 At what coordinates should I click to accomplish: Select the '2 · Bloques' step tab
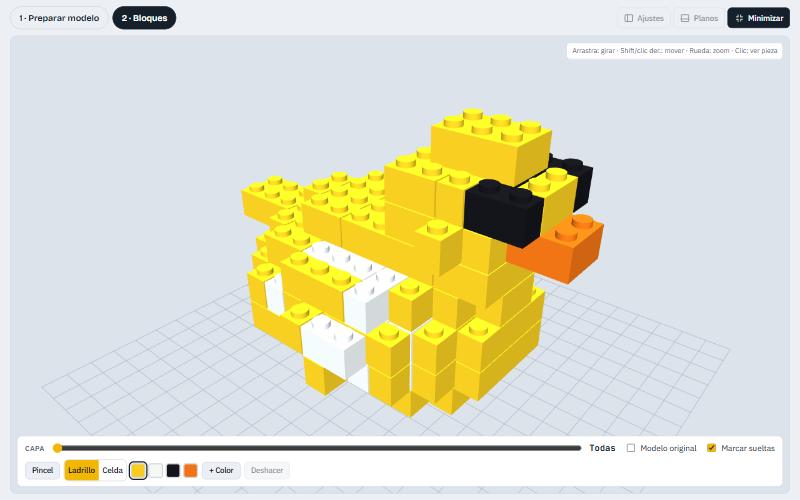pos(144,18)
